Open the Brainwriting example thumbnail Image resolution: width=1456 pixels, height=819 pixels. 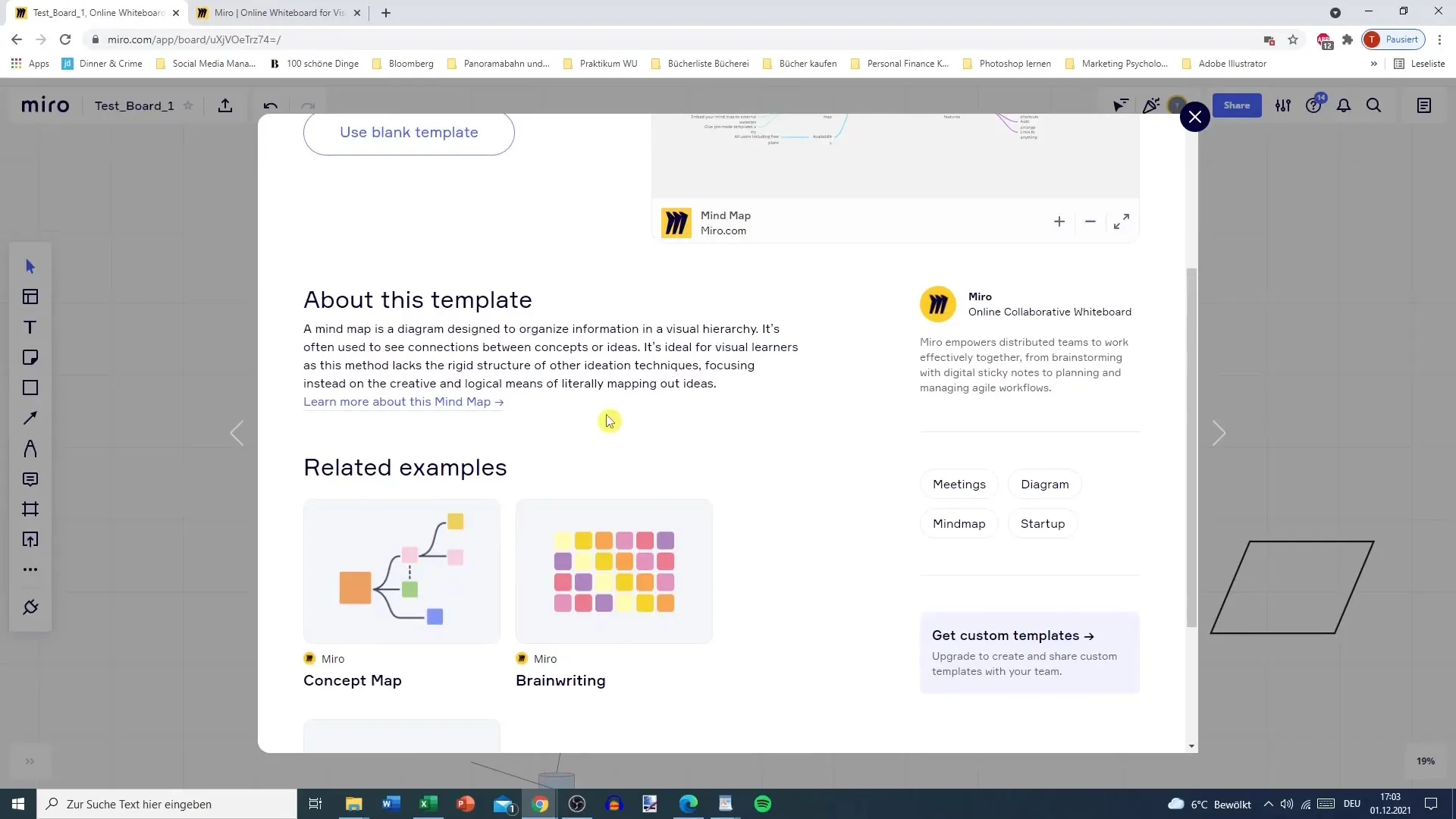[614, 571]
